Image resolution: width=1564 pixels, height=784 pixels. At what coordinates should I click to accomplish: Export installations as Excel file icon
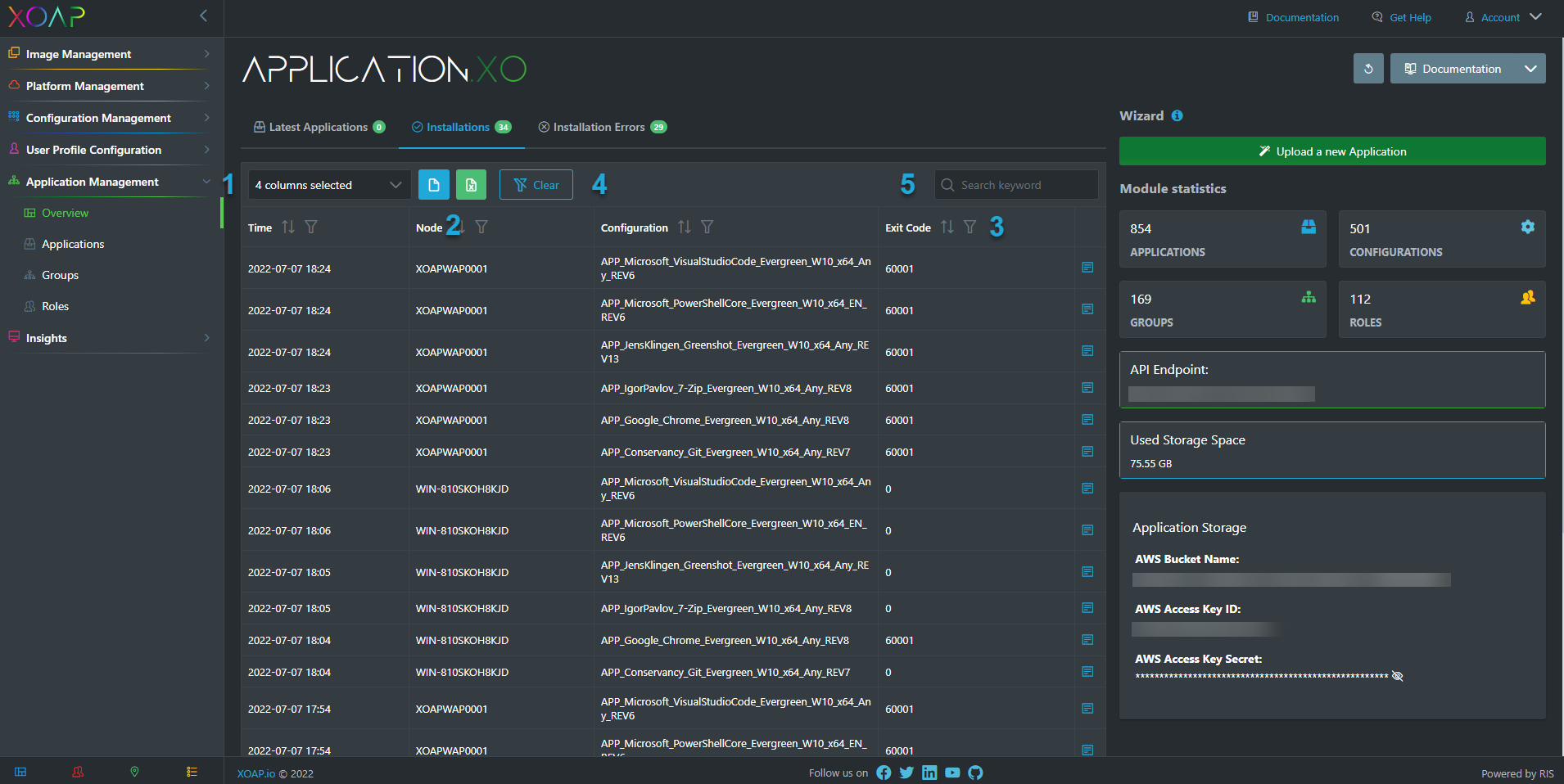(472, 185)
